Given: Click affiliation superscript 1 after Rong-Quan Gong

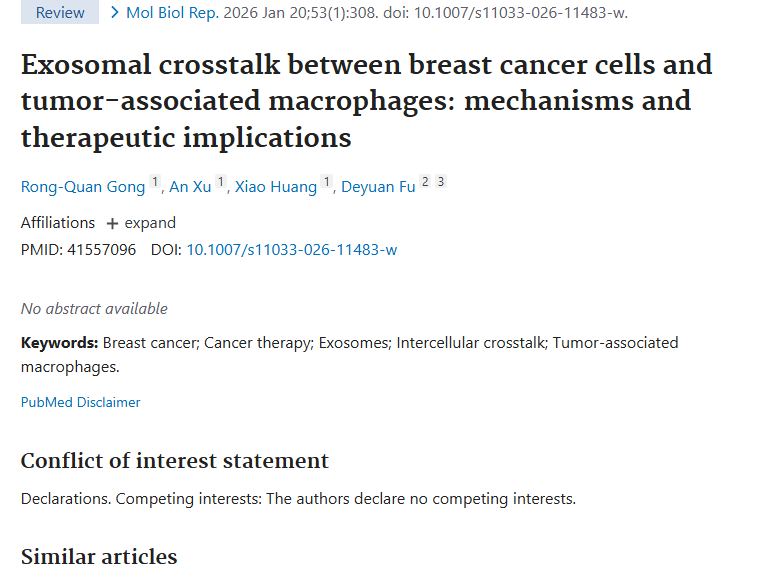Looking at the screenshot, I should (155, 183).
